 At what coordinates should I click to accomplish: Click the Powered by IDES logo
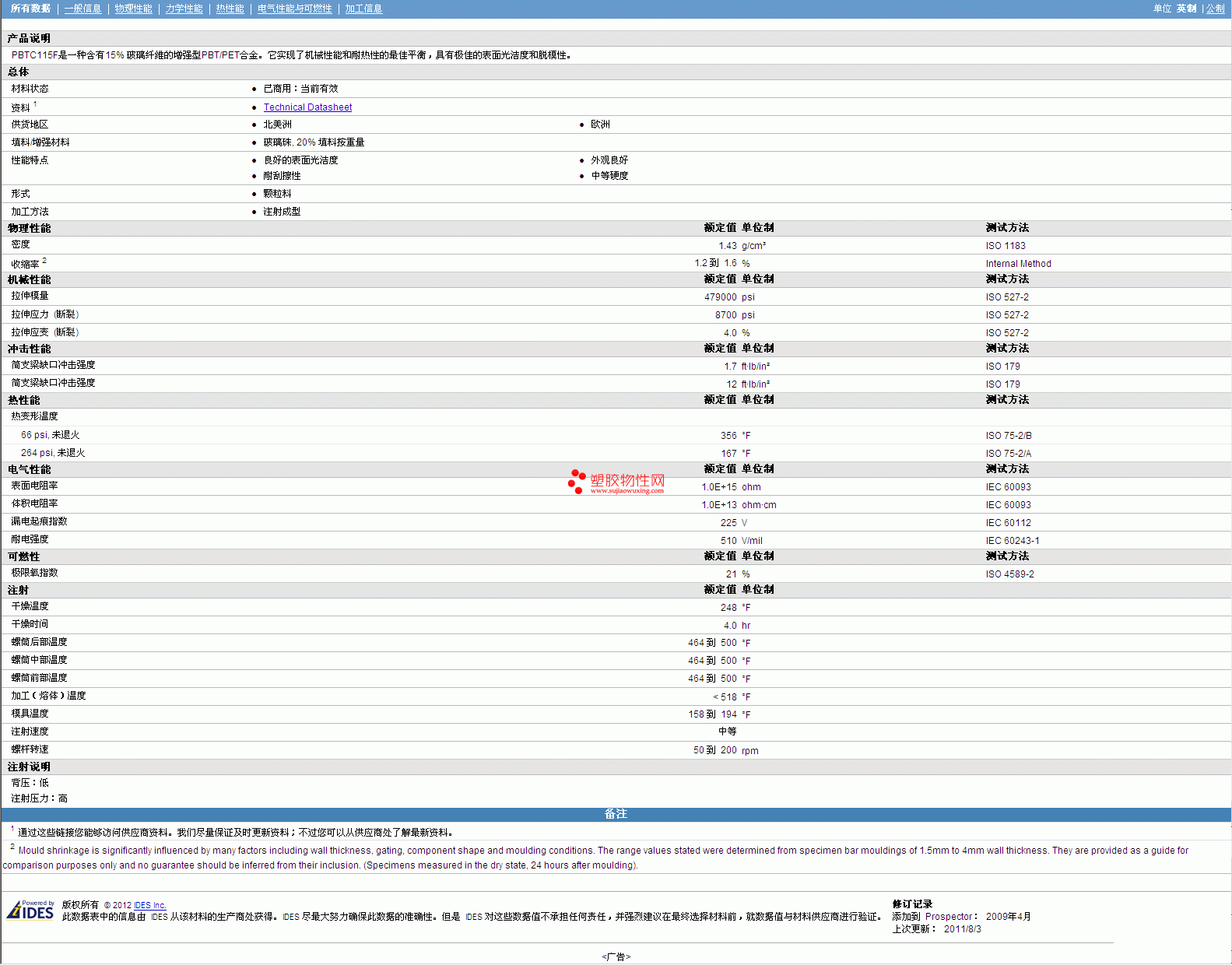31,910
